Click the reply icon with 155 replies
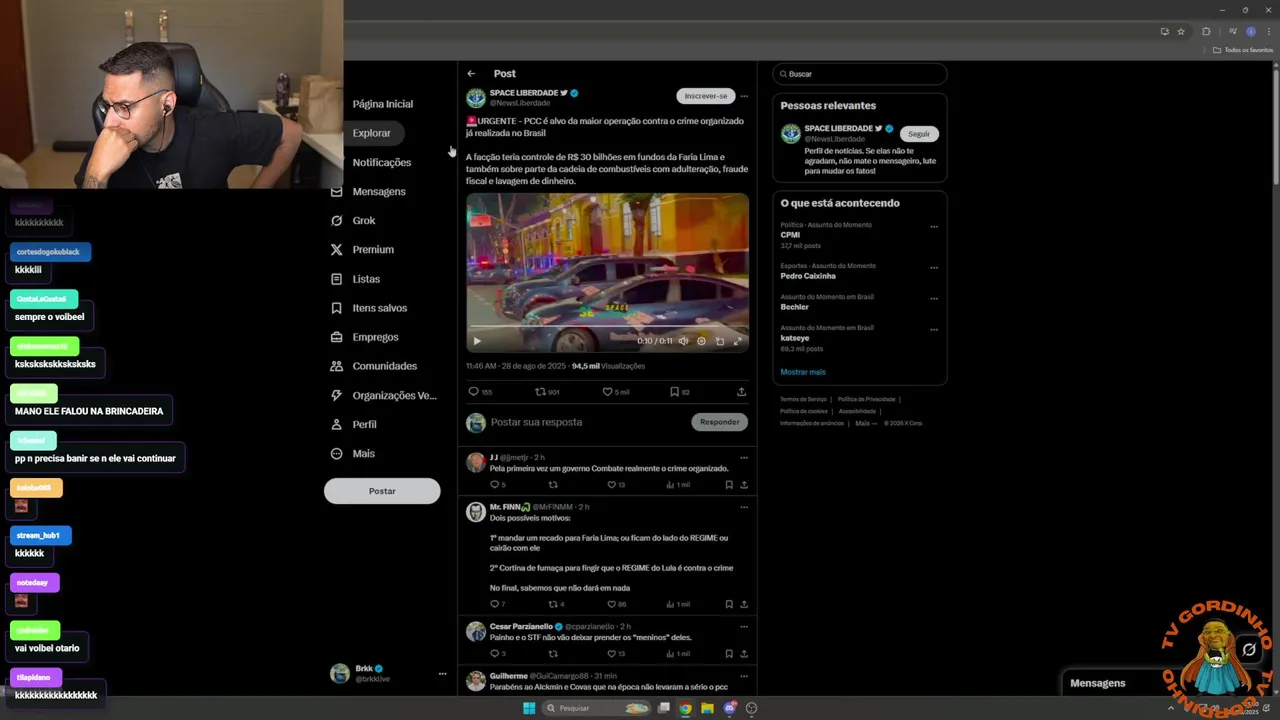 click(x=474, y=392)
